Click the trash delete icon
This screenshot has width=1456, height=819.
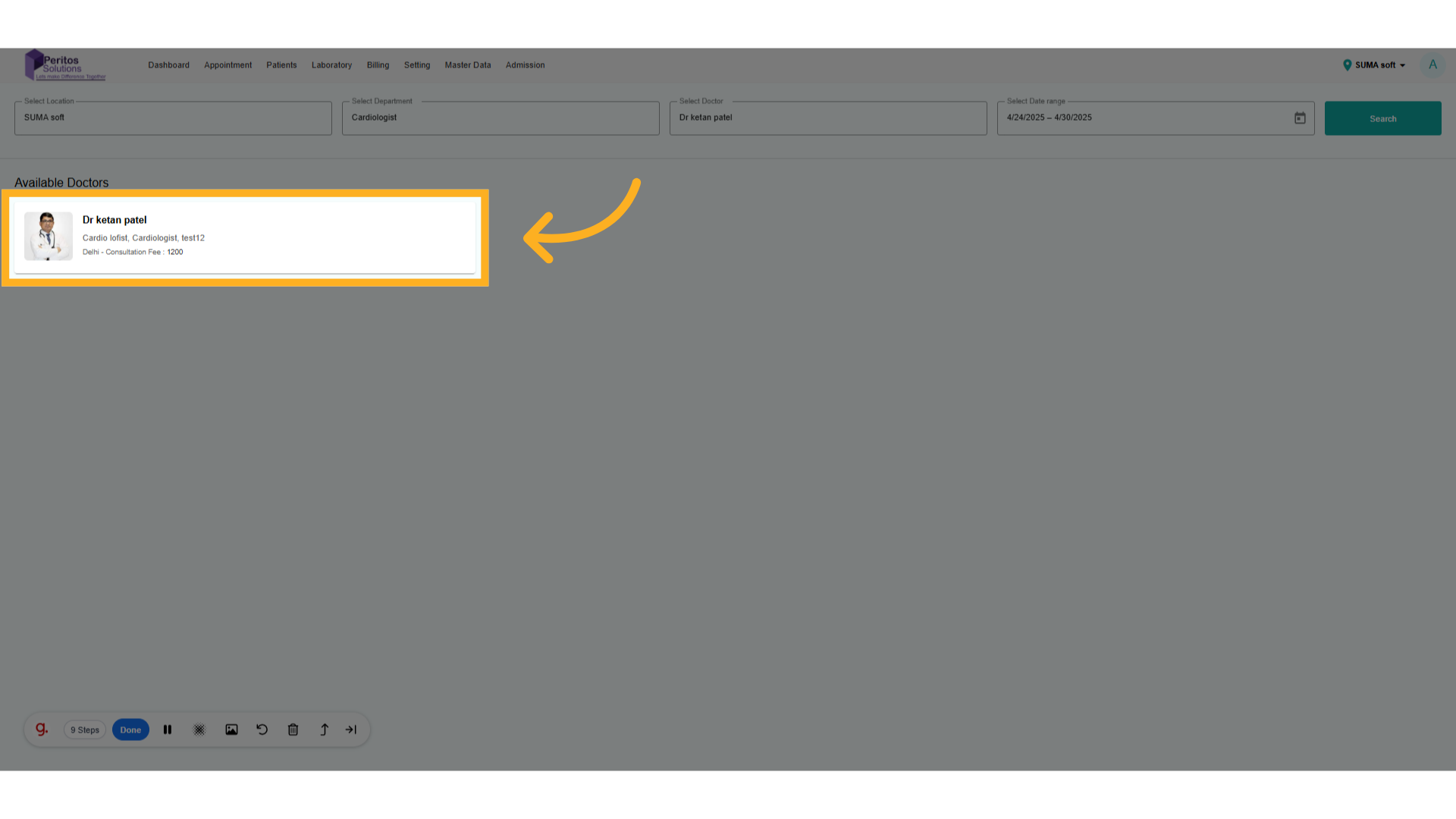pos(293,730)
